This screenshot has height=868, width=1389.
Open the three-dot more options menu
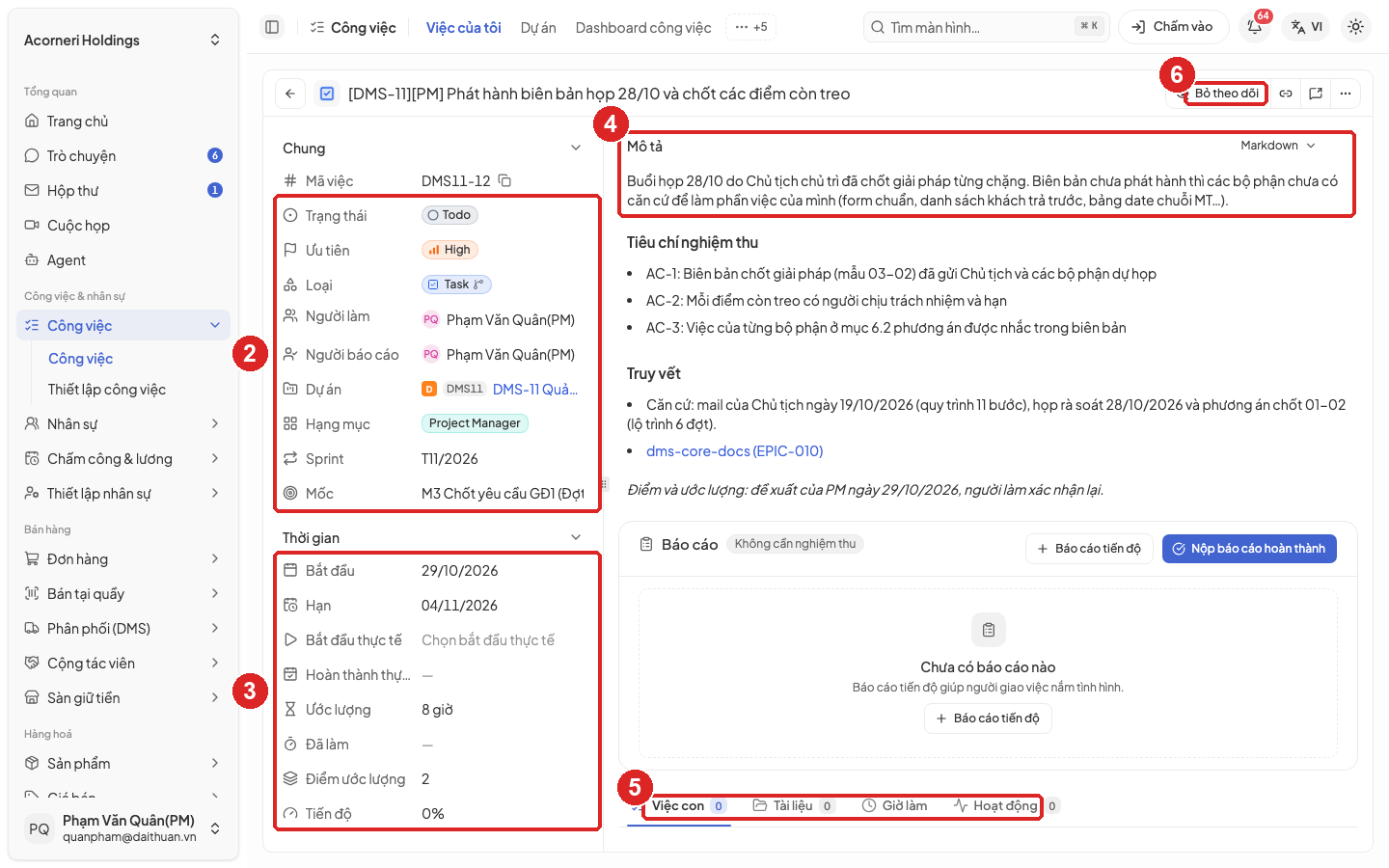pos(1346,94)
